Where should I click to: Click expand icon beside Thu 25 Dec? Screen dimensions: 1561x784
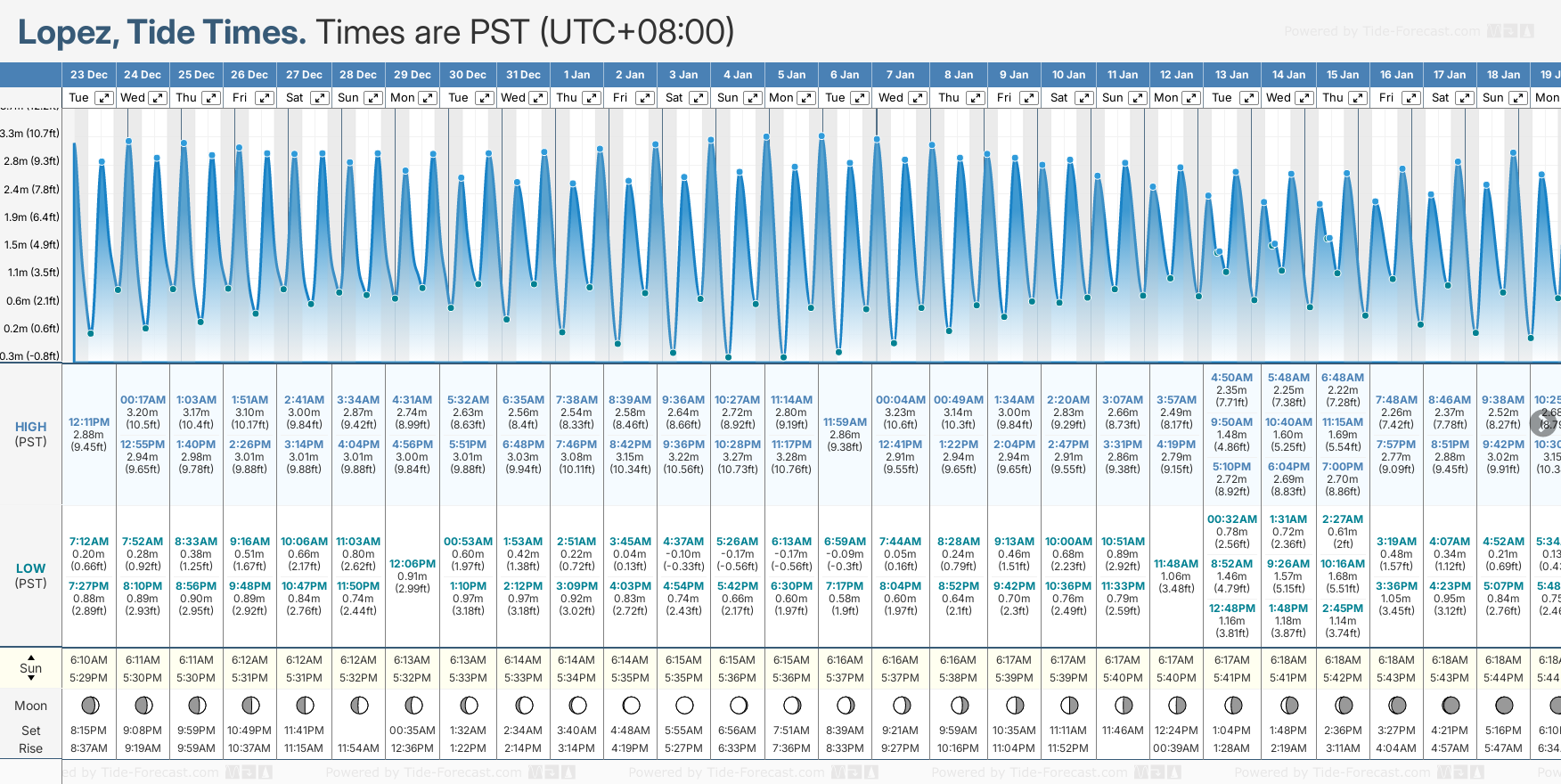click(x=211, y=98)
